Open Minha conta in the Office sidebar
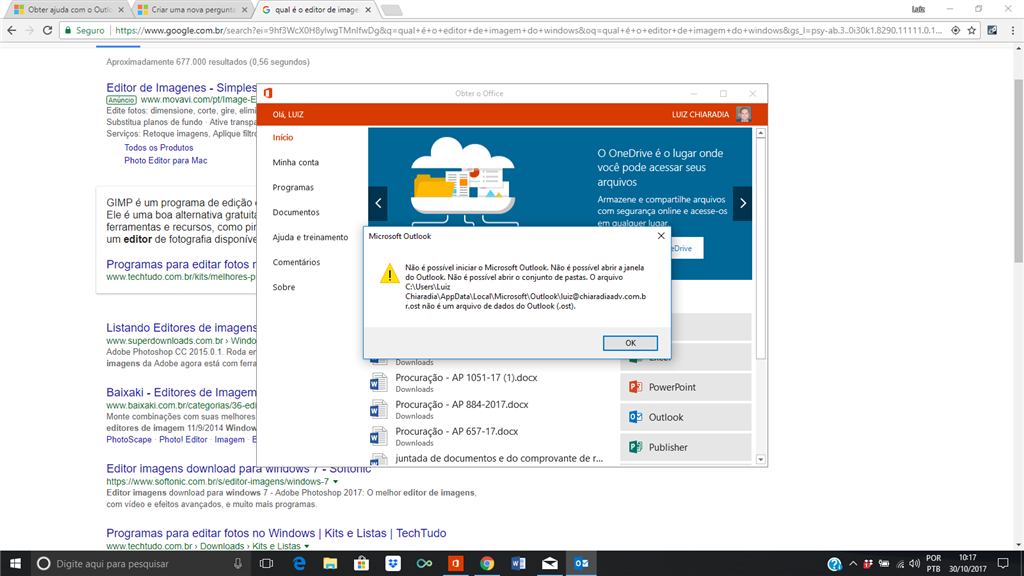This screenshot has width=1024, height=576. coord(296,162)
